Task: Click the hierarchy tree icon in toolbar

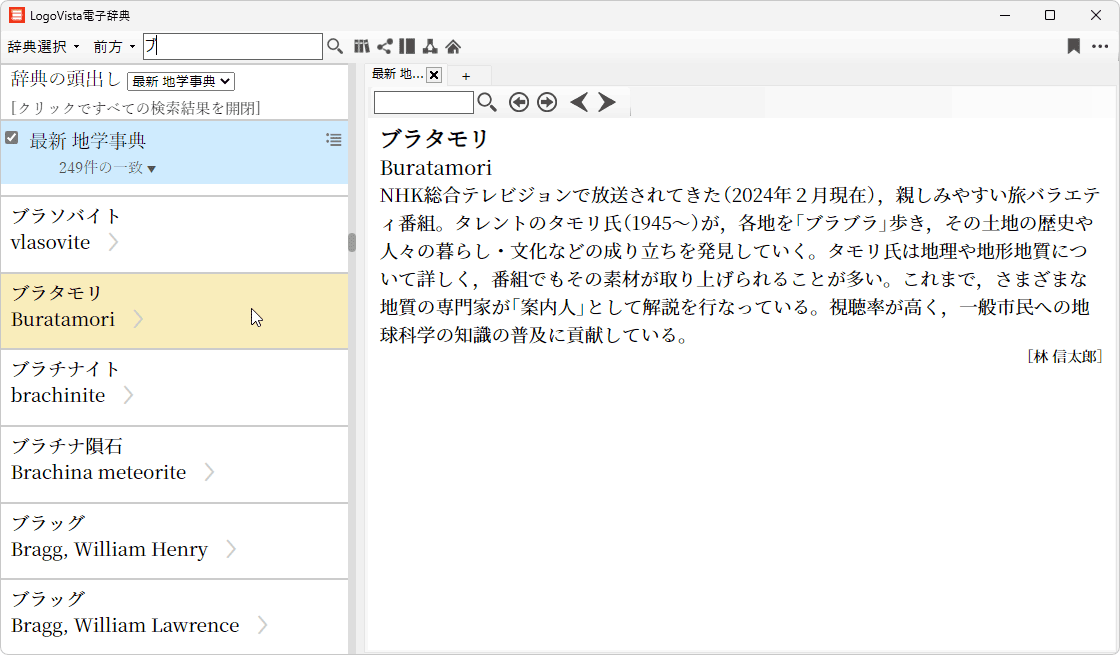Action: 429,46
